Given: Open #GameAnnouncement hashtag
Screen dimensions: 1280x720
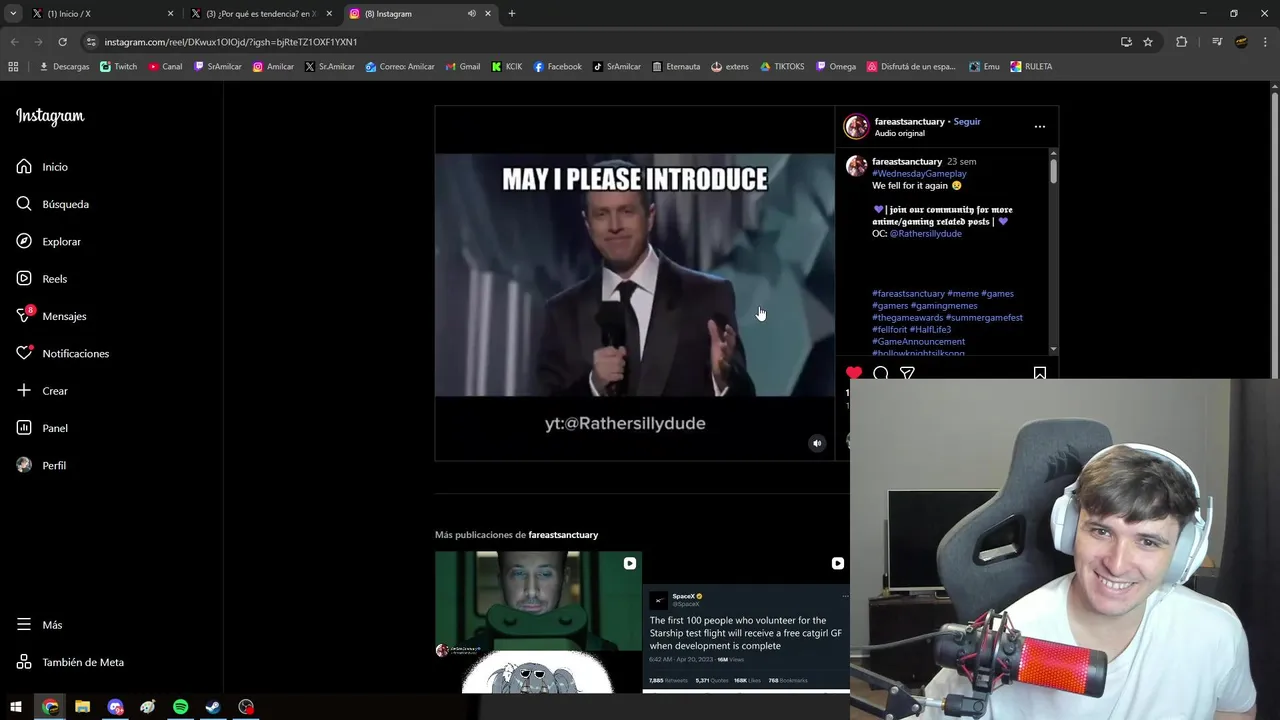Looking at the screenshot, I should click(918, 341).
